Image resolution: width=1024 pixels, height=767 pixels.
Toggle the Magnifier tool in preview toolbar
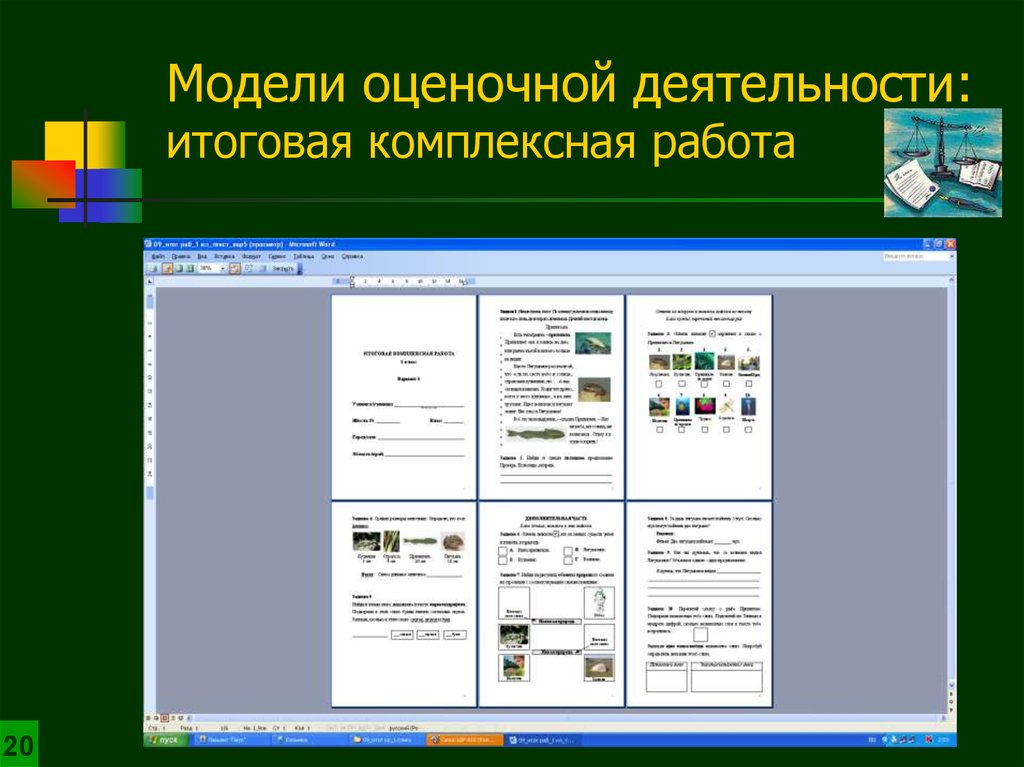pos(166,268)
